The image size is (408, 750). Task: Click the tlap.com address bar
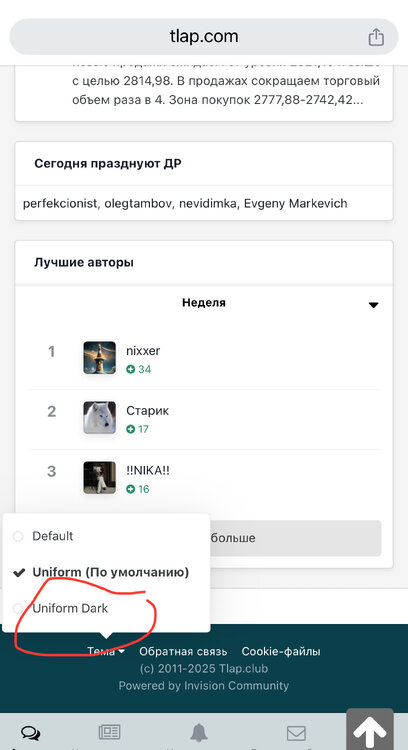204,37
